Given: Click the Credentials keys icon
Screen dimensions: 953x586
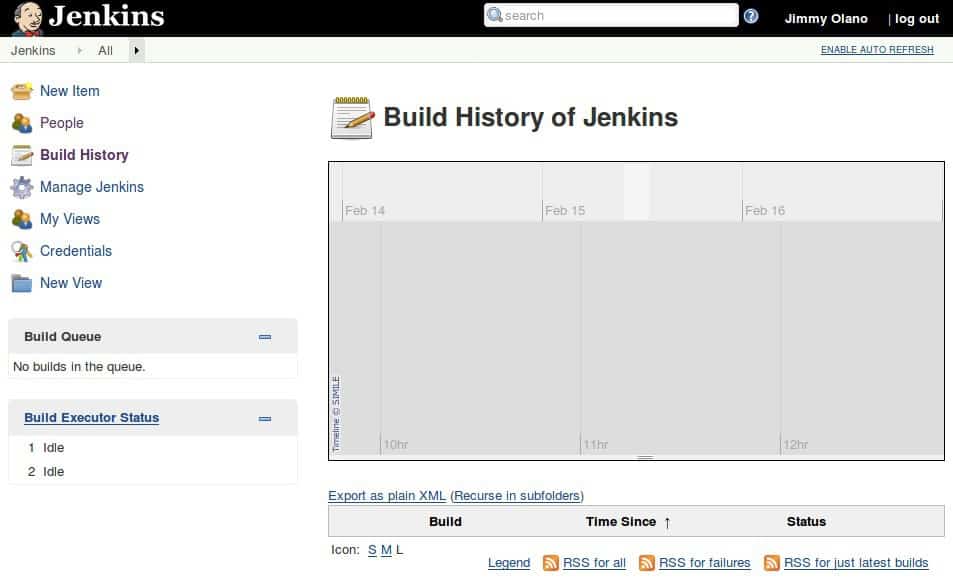Looking at the screenshot, I should tap(21, 251).
